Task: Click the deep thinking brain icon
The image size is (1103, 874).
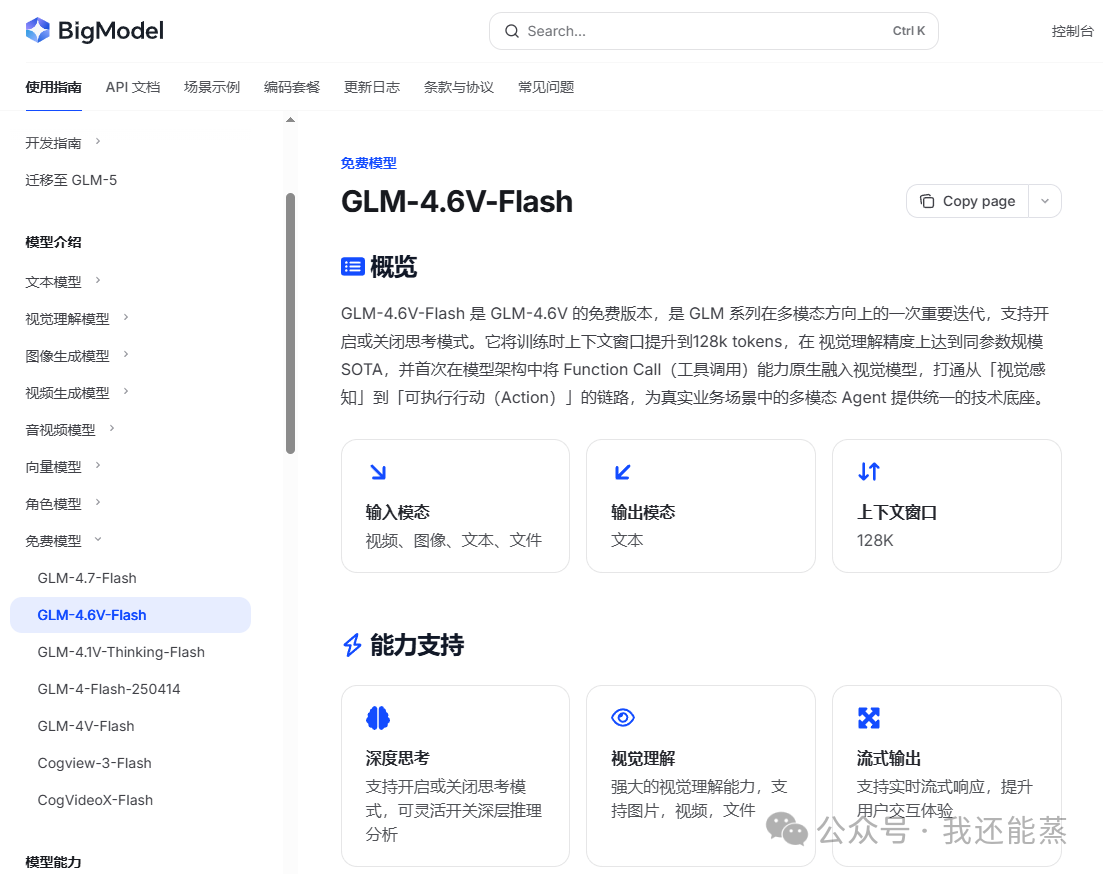Action: [377, 717]
